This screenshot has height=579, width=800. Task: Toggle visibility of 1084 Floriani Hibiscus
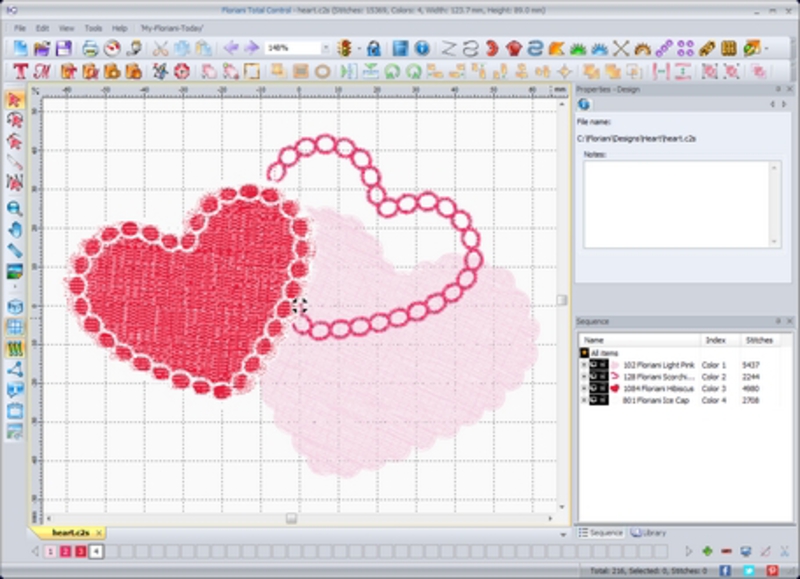pos(595,388)
